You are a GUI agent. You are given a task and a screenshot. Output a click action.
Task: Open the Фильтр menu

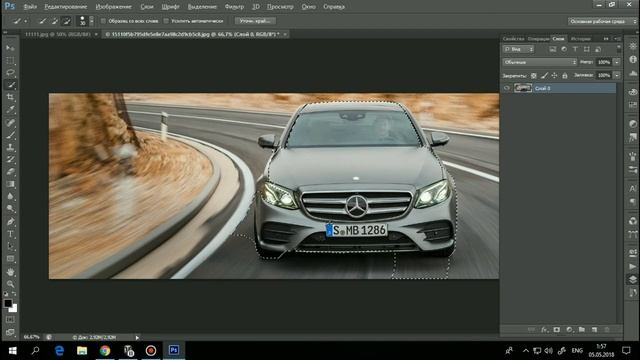click(x=234, y=7)
